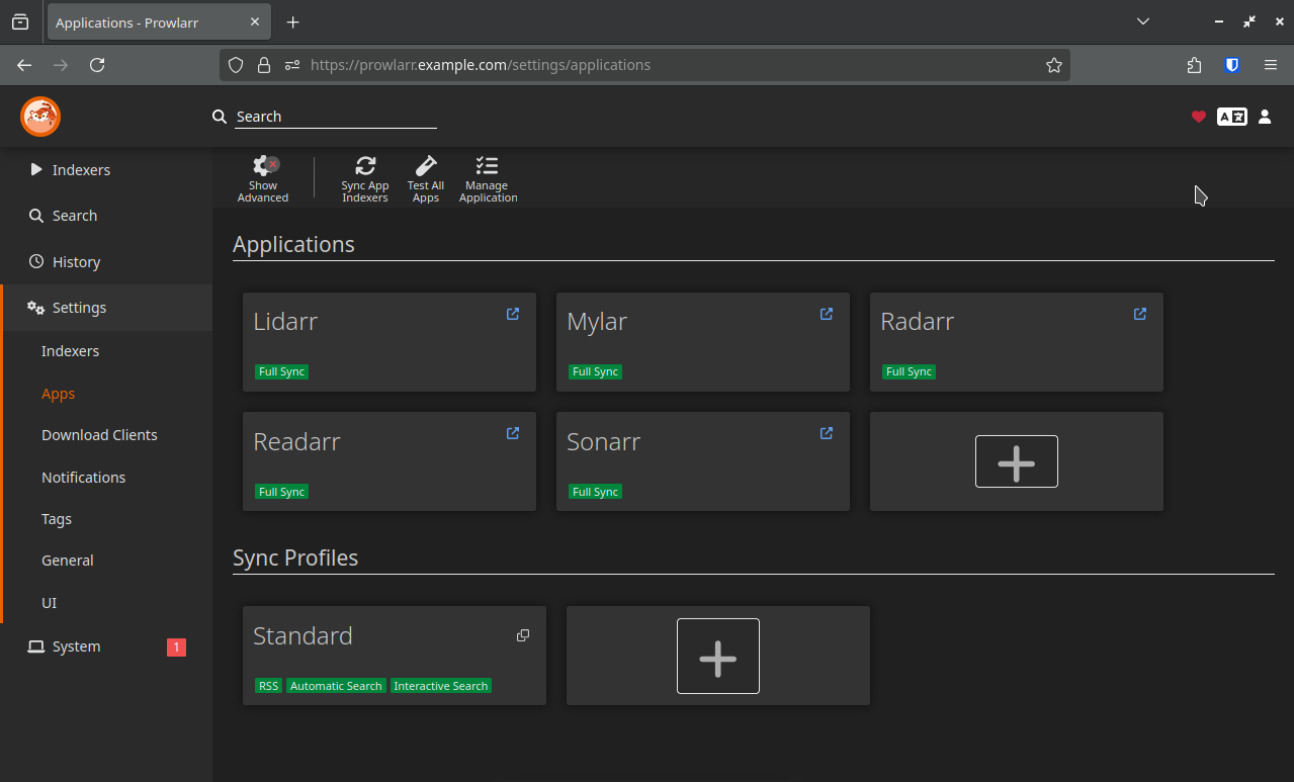Go to Download Clients settings
This screenshot has height=782, width=1294.
click(x=99, y=435)
